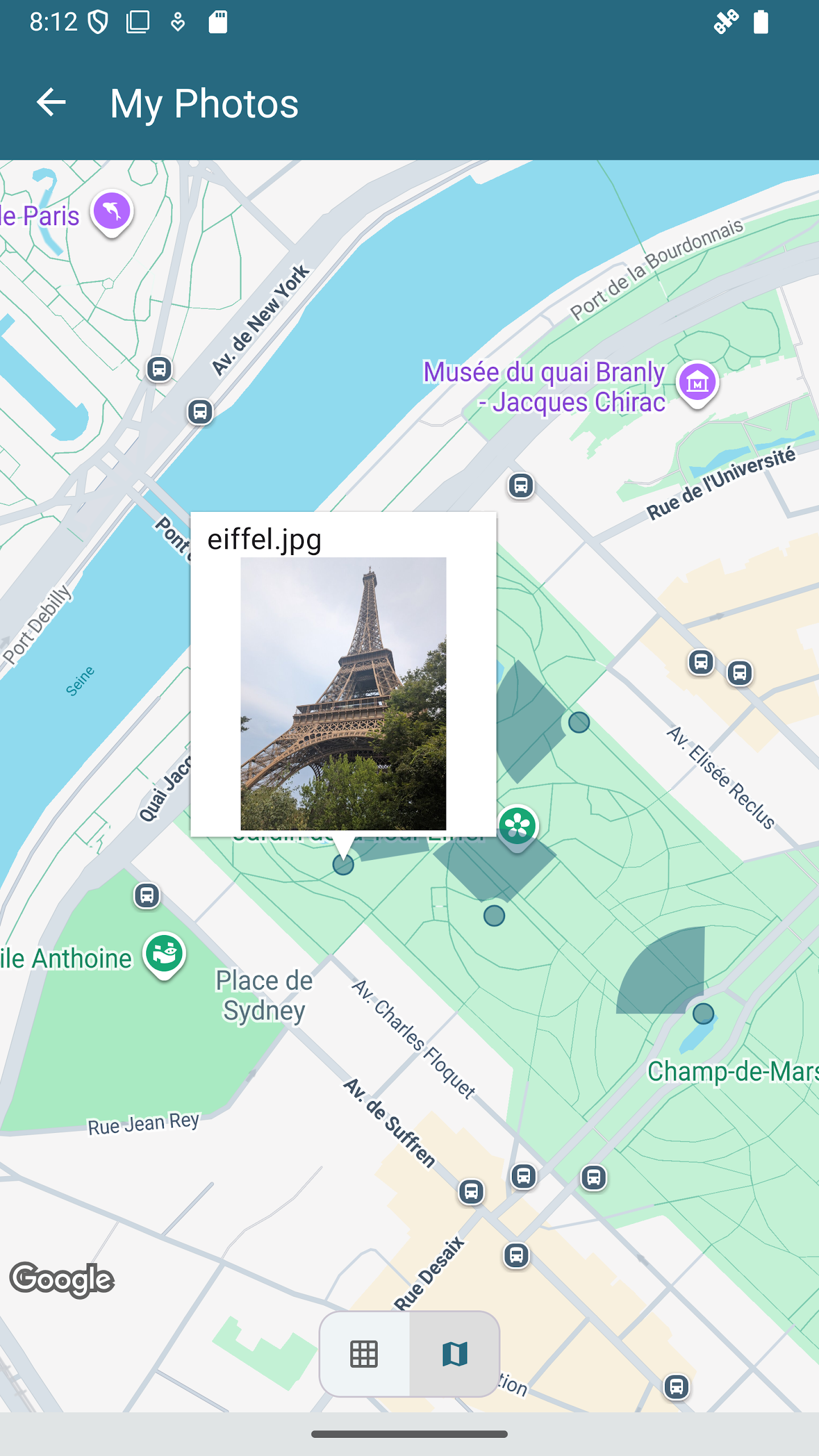
Task: Tap the photo marker below the popup pointer
Action: [343, 865]
